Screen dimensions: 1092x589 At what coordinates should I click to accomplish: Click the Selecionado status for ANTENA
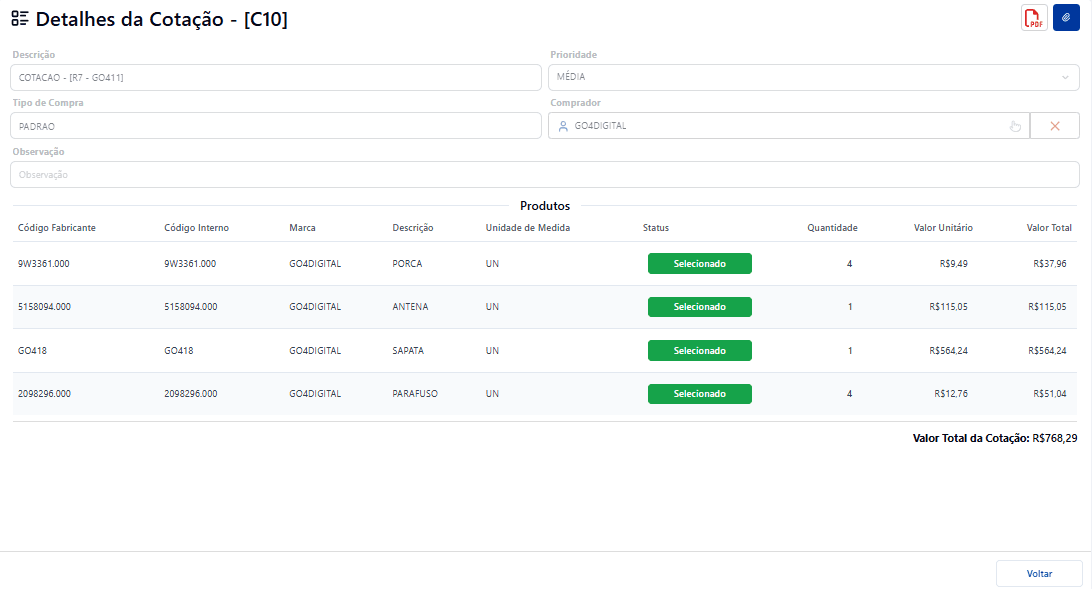(x=699, y=307)
